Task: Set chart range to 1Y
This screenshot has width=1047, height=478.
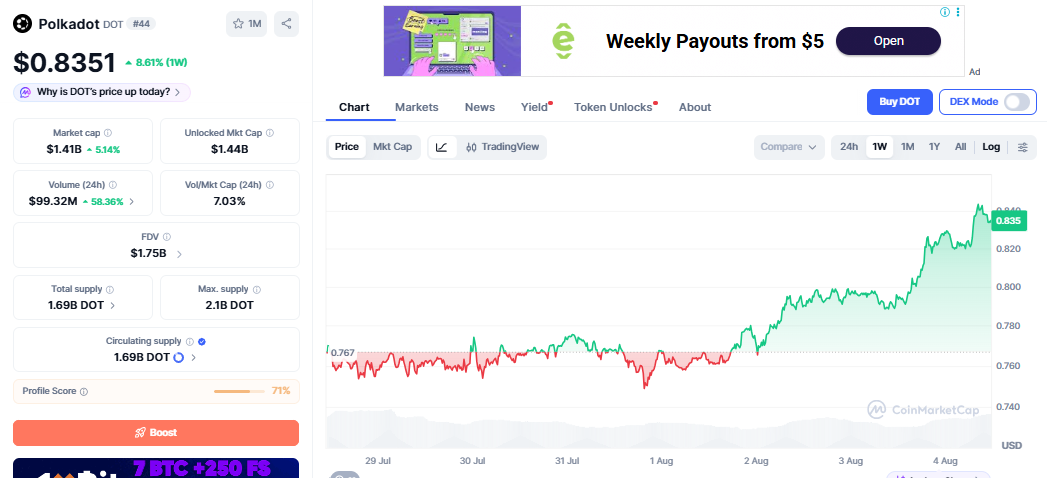Action: pos(934,147)
